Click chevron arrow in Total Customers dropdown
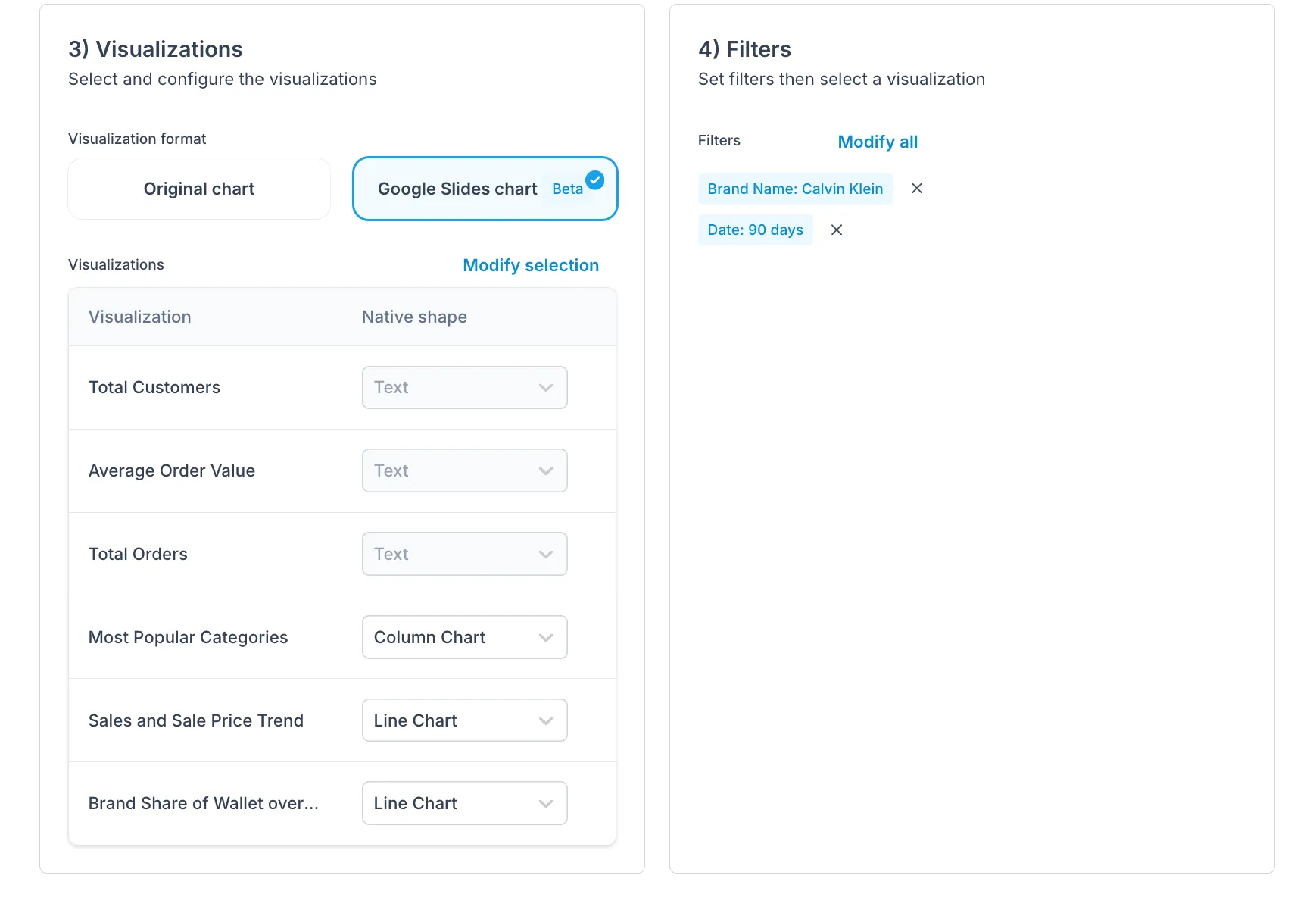The height and width of the screenshot is (897, 1316). tap(545, 388)
